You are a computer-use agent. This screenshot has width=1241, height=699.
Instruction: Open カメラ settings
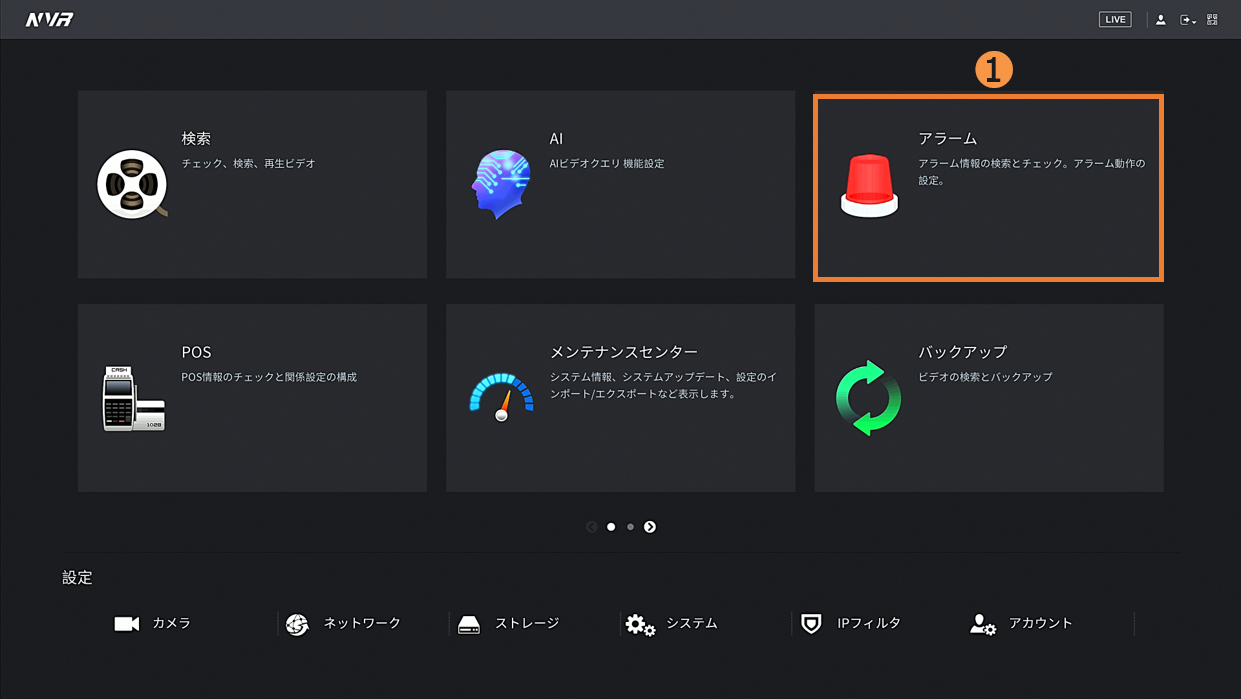pyautogui.click(x=152, y=623)
